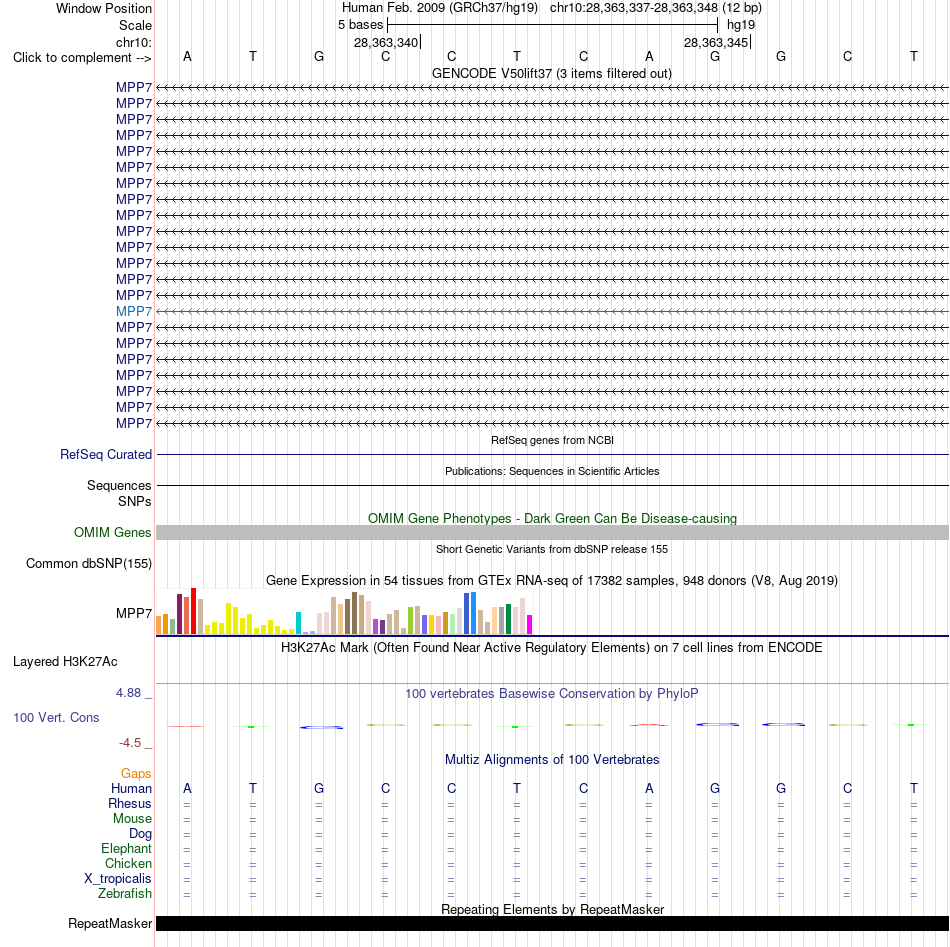Click the cyan bar in the GTEx chart
The width and height of the screenshot is (950, 947).
(299, 623)
